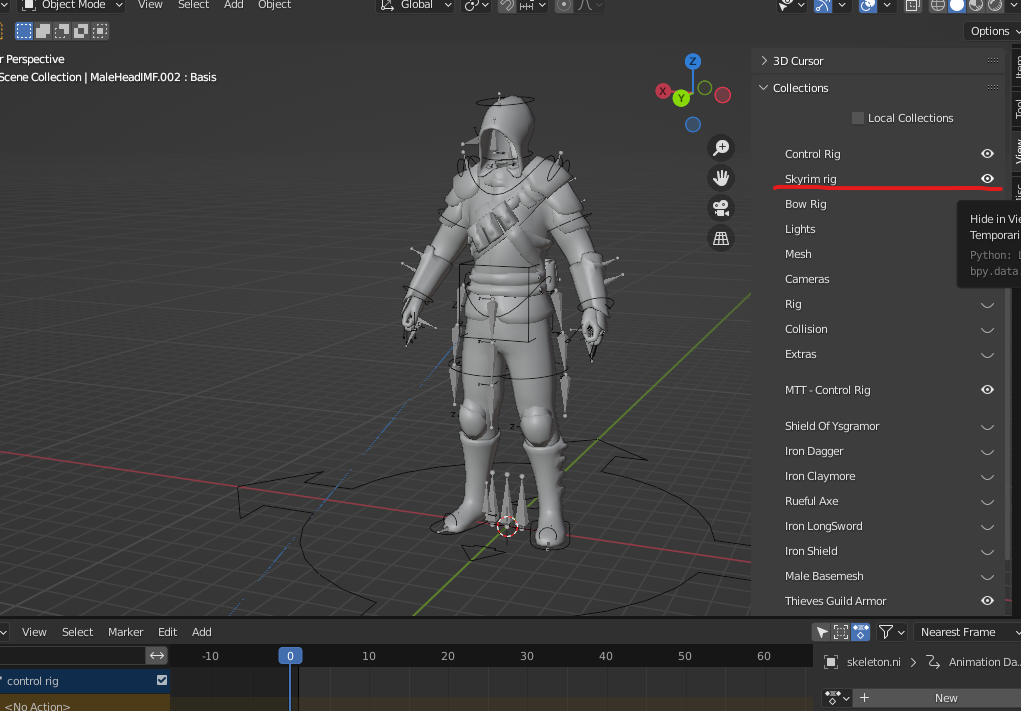The image size is (1021, 711).
Task: Open the Nearest Frame dropdown
Action: tap(965, 632)
